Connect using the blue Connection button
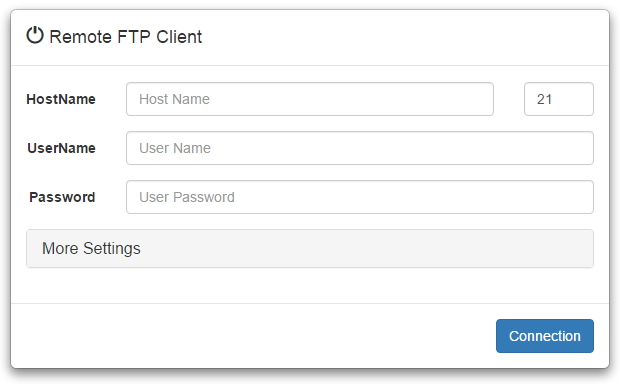620x384 pixels. [x=544, y=336]
